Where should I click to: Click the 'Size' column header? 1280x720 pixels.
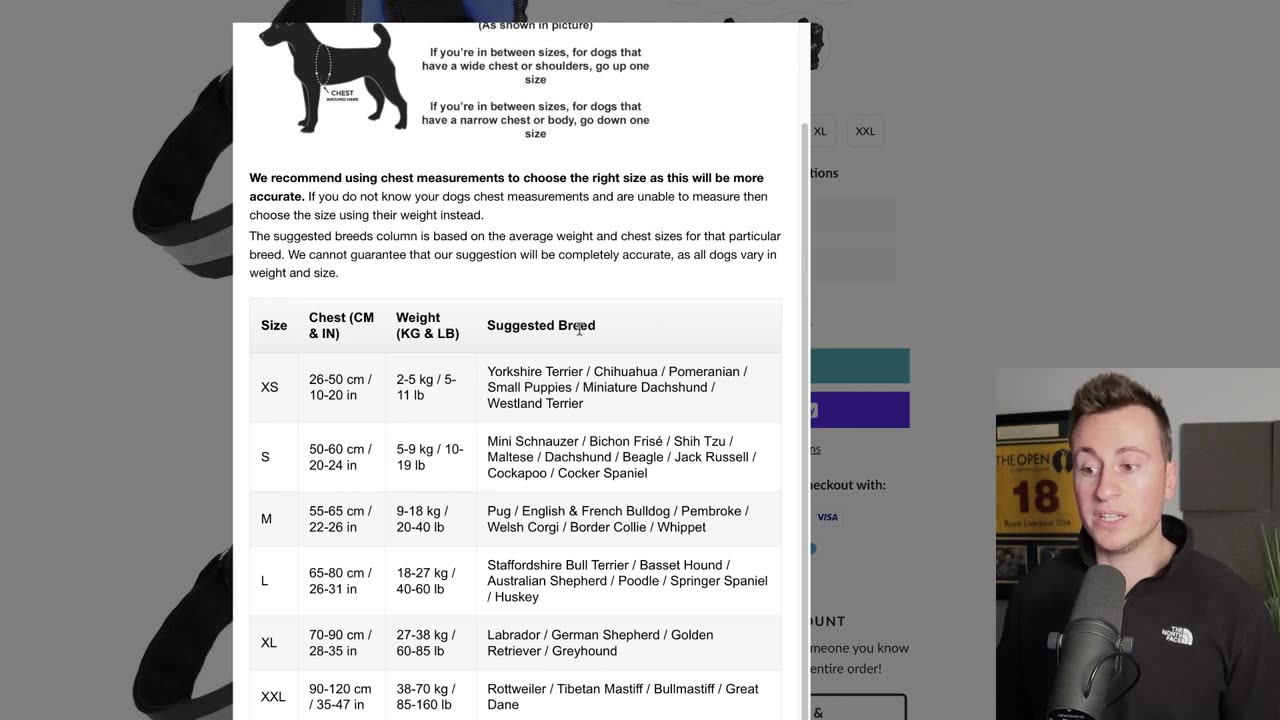274,325
